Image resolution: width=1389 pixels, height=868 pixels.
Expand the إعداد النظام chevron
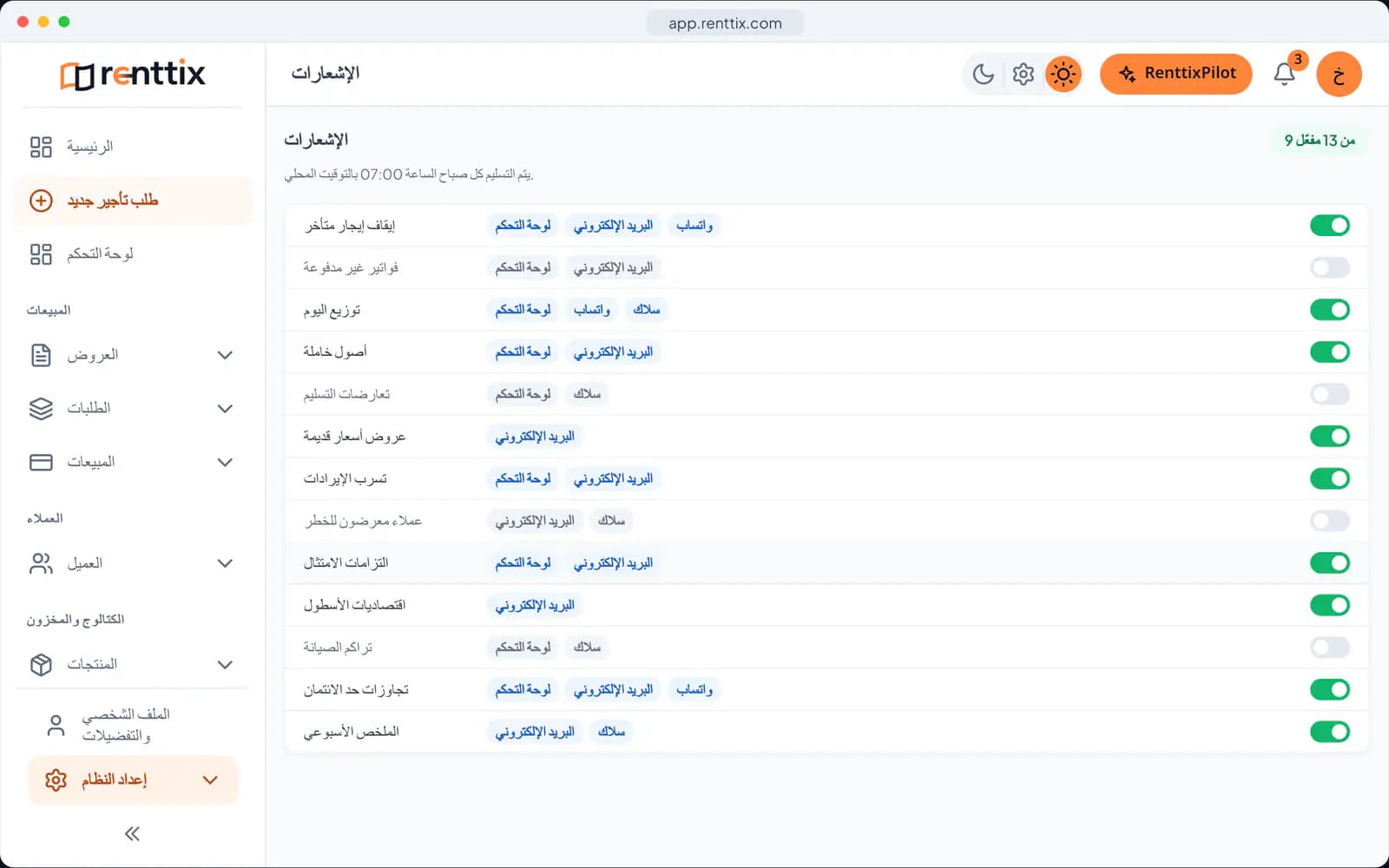pyautogui.click(x=210, y=779)
